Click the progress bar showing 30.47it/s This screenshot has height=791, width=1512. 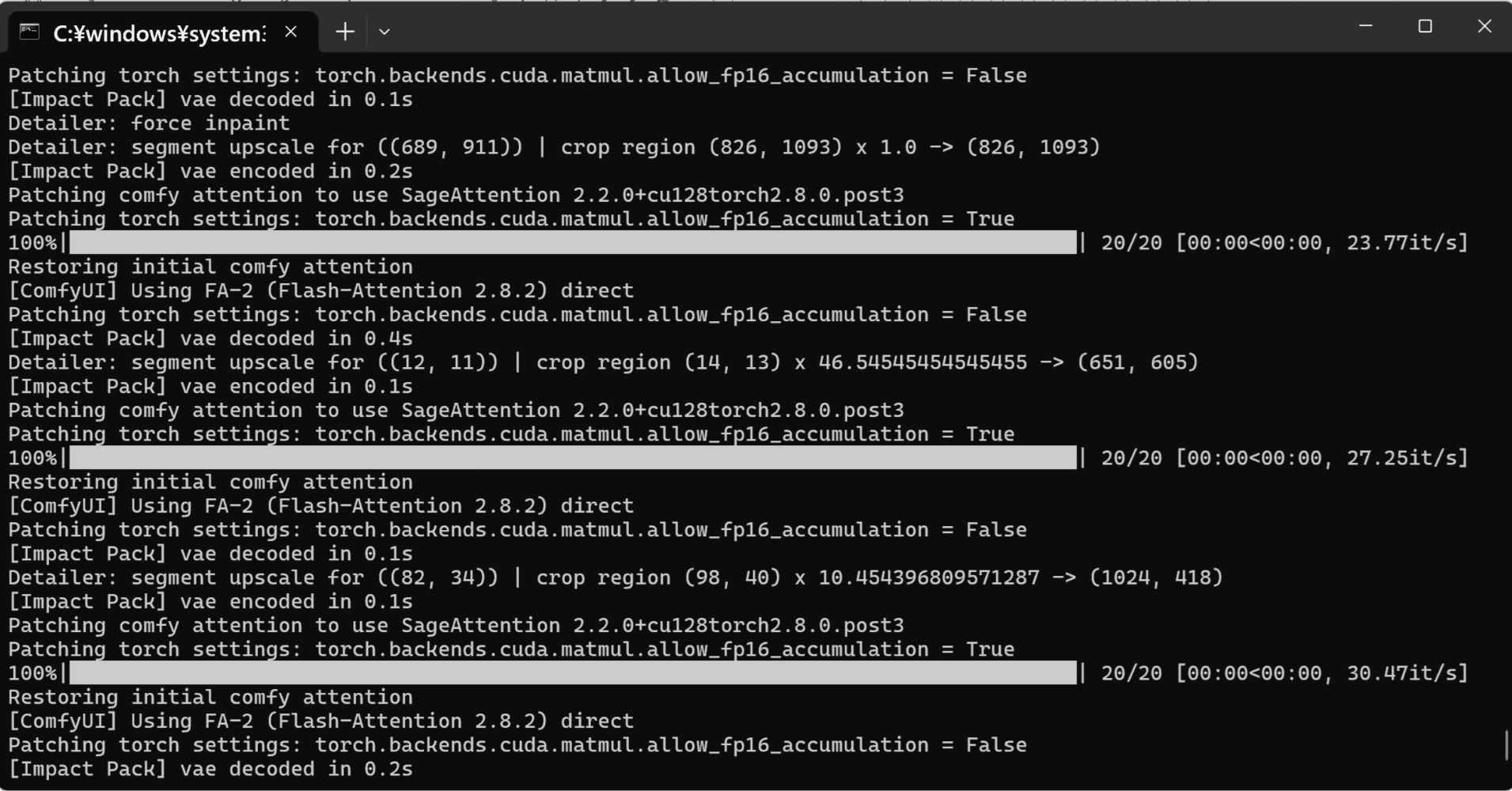point(573,673)
